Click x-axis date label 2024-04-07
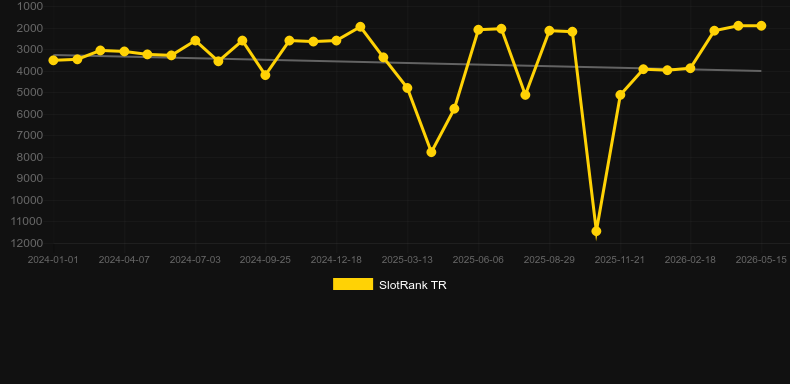The width and height of the screenshot is (790, 384). [x=124, y=260]
